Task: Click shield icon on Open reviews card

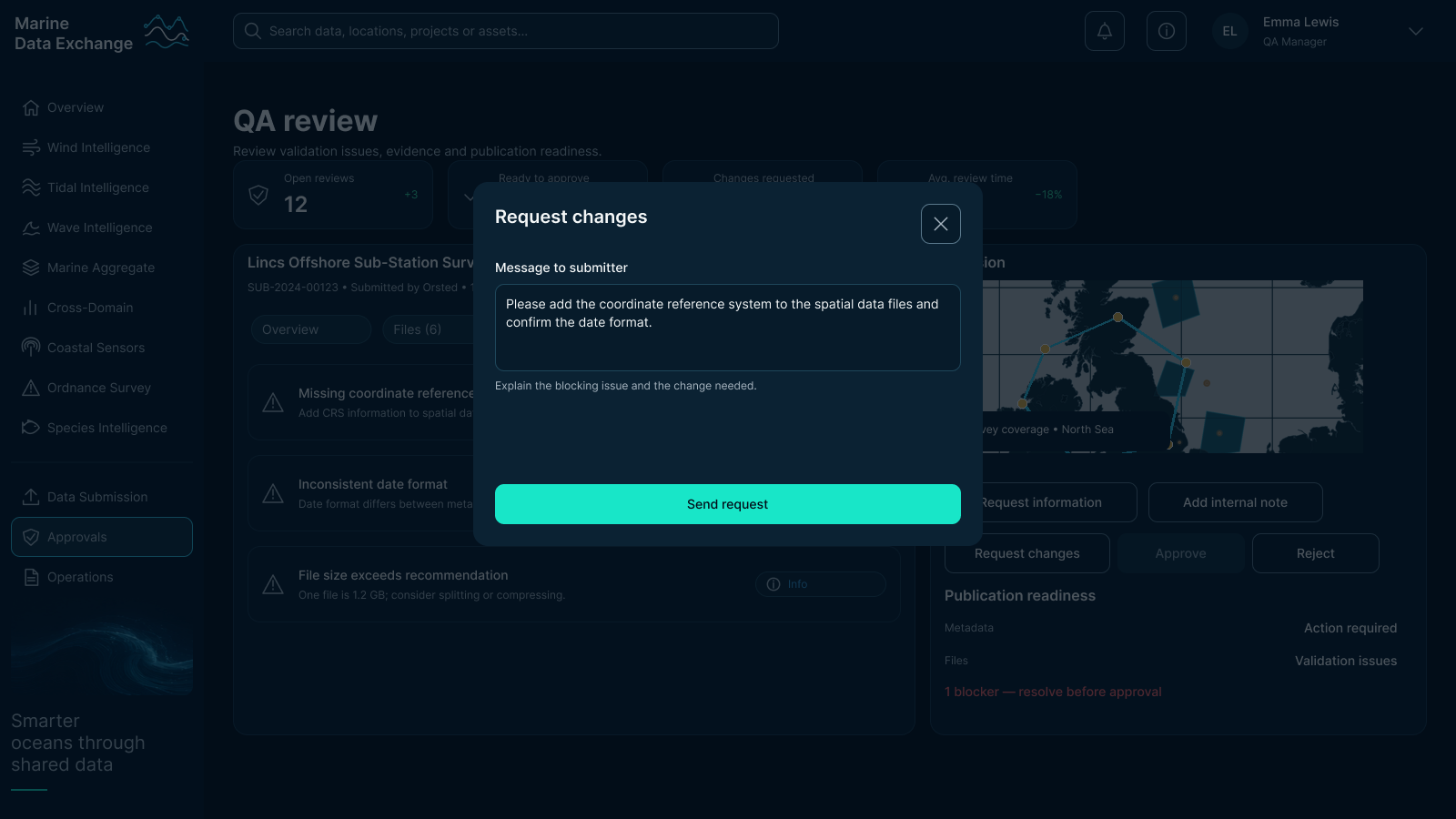Action: 258,195
